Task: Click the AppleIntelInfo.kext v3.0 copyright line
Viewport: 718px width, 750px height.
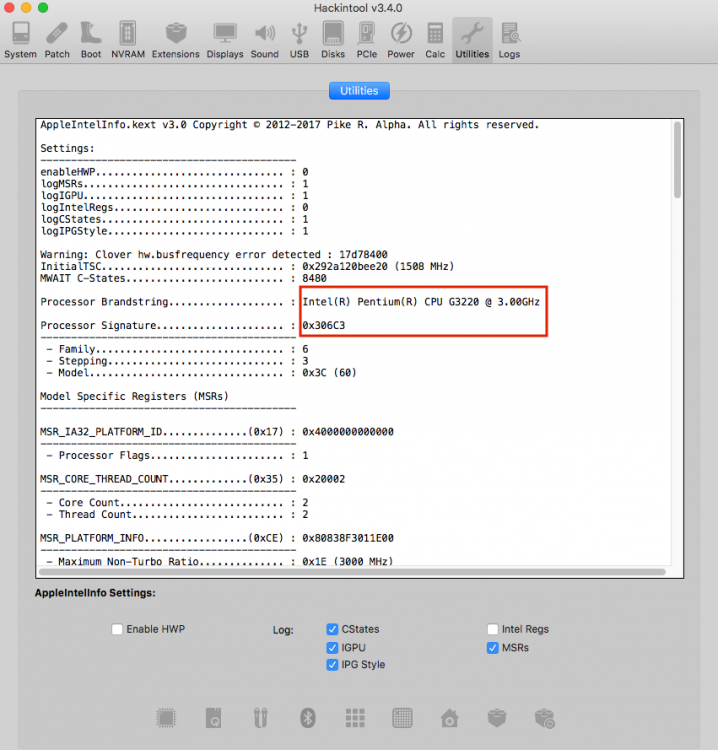Action: 289,125
